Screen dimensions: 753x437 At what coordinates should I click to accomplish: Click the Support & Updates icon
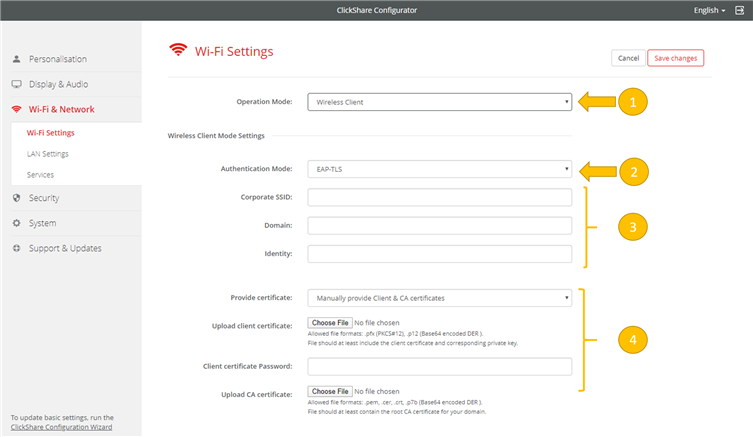pos(17,248)
